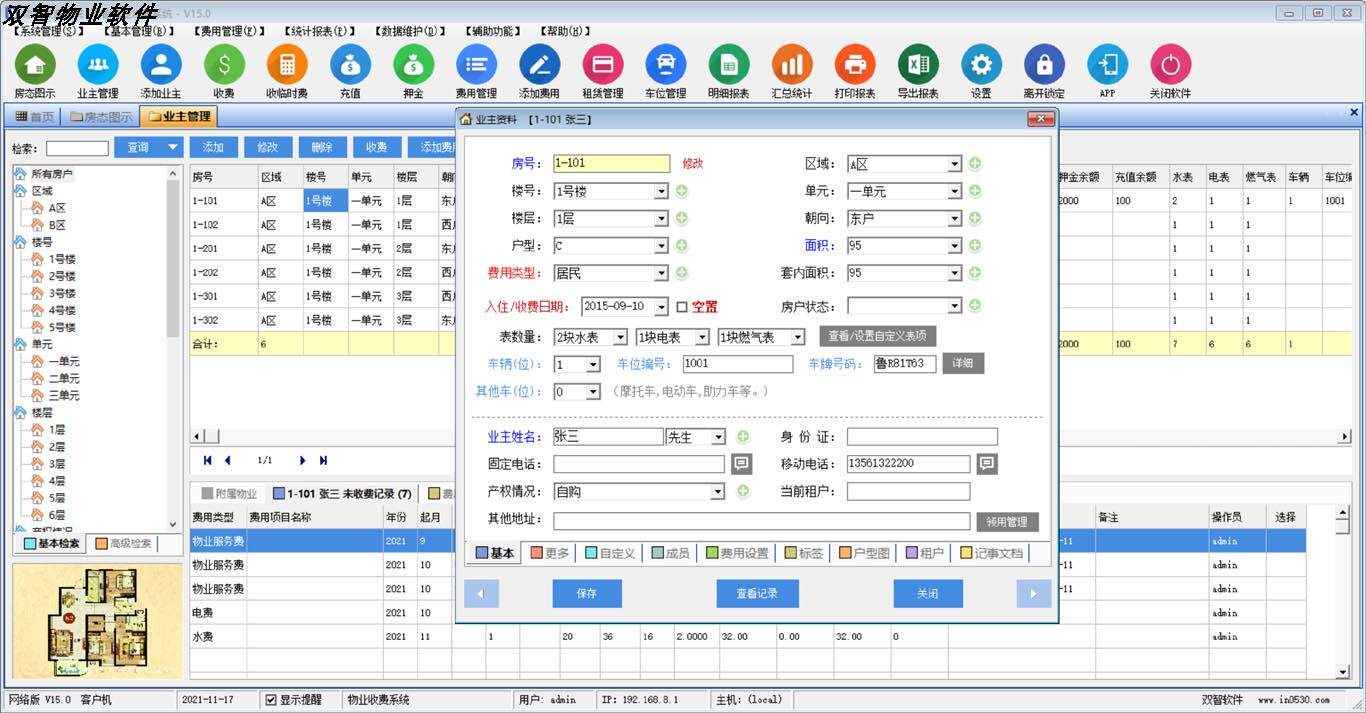Image resolution: width=1366 pixels, height=713 pixels.
Task: Click the 打印报表 printer icon
Action: pos(854,65)
